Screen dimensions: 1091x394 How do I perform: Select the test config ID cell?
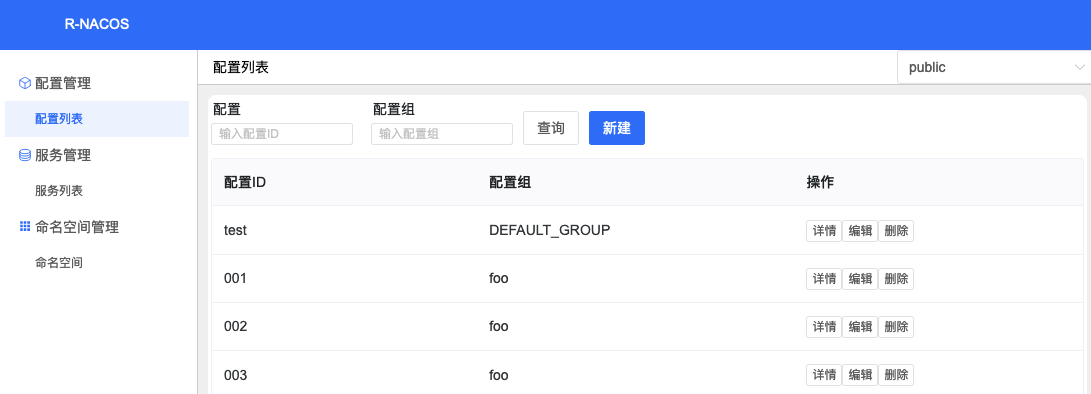(236, 230)
